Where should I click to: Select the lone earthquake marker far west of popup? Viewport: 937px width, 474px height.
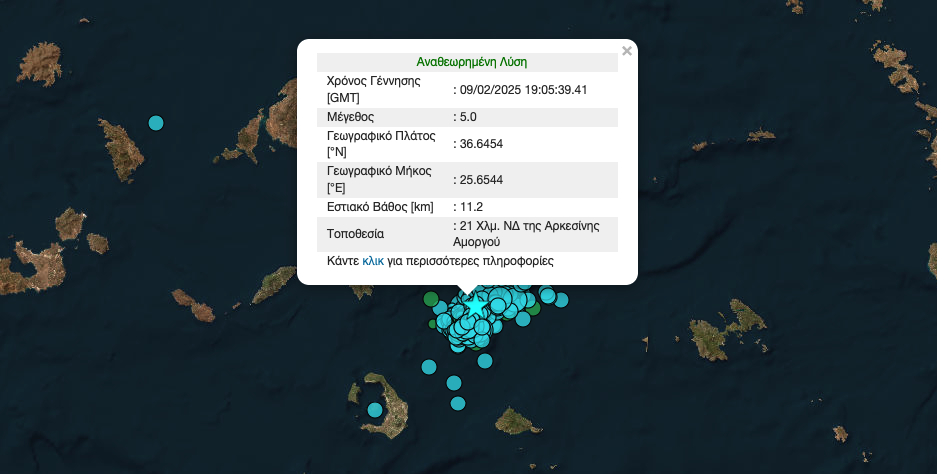click(x=156, y=123)
